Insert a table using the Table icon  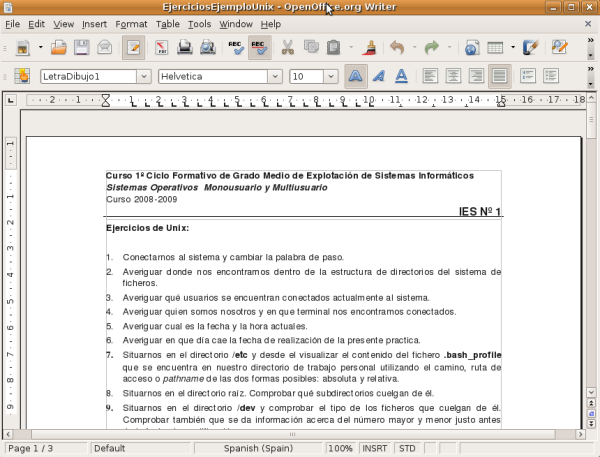tap(495, 47)
